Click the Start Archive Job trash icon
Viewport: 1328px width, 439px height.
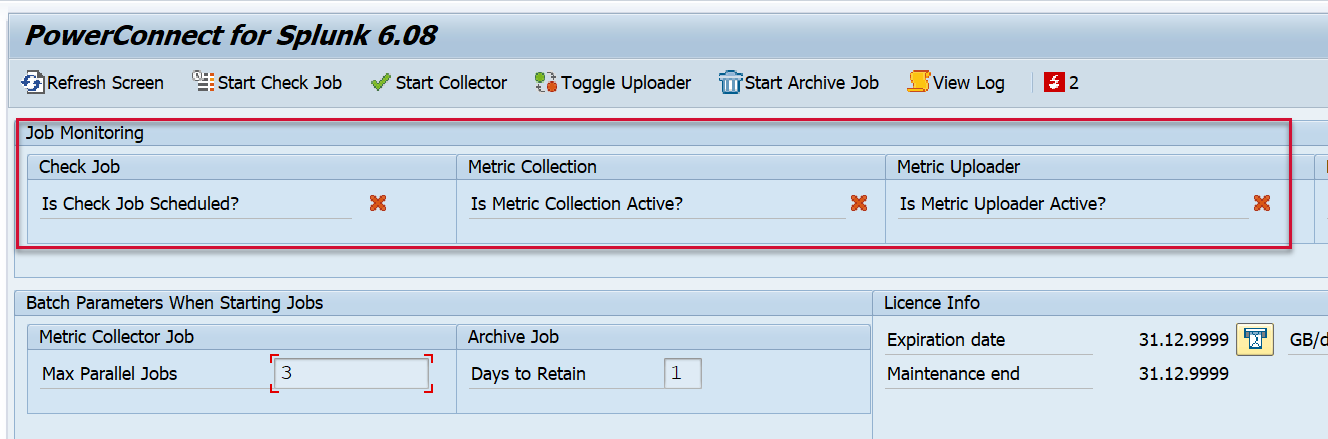click(x=730, y=82)
